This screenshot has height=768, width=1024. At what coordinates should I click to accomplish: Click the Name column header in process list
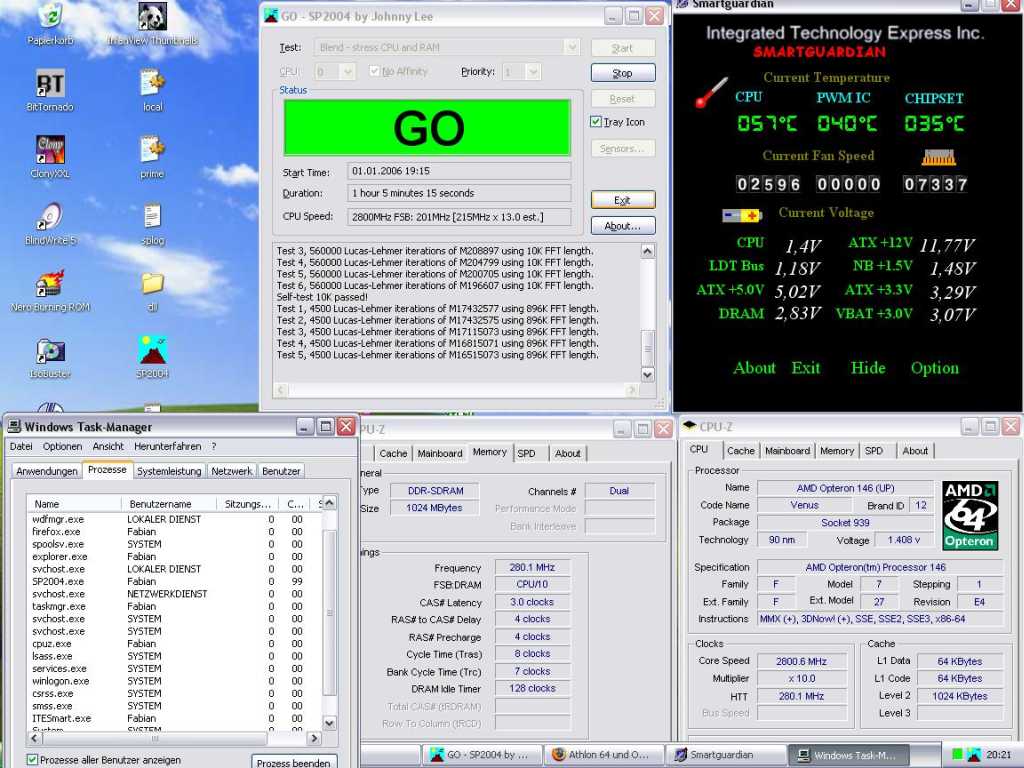pos(74,504)
